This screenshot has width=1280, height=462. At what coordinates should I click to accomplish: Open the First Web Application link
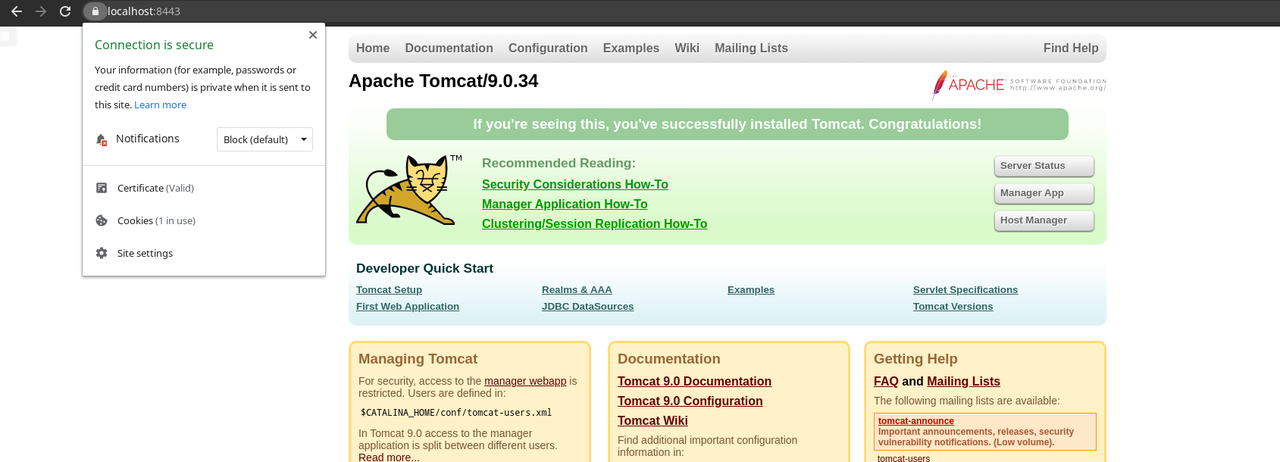pos(408,307)
